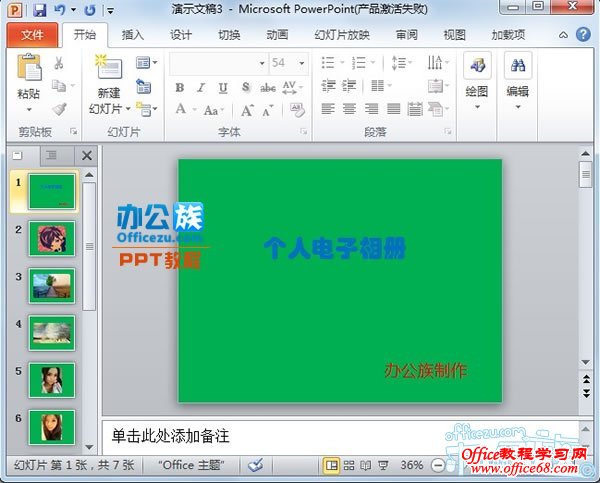
Task: Select slide 3 thumbnail in slide panel
Action: 52,284
